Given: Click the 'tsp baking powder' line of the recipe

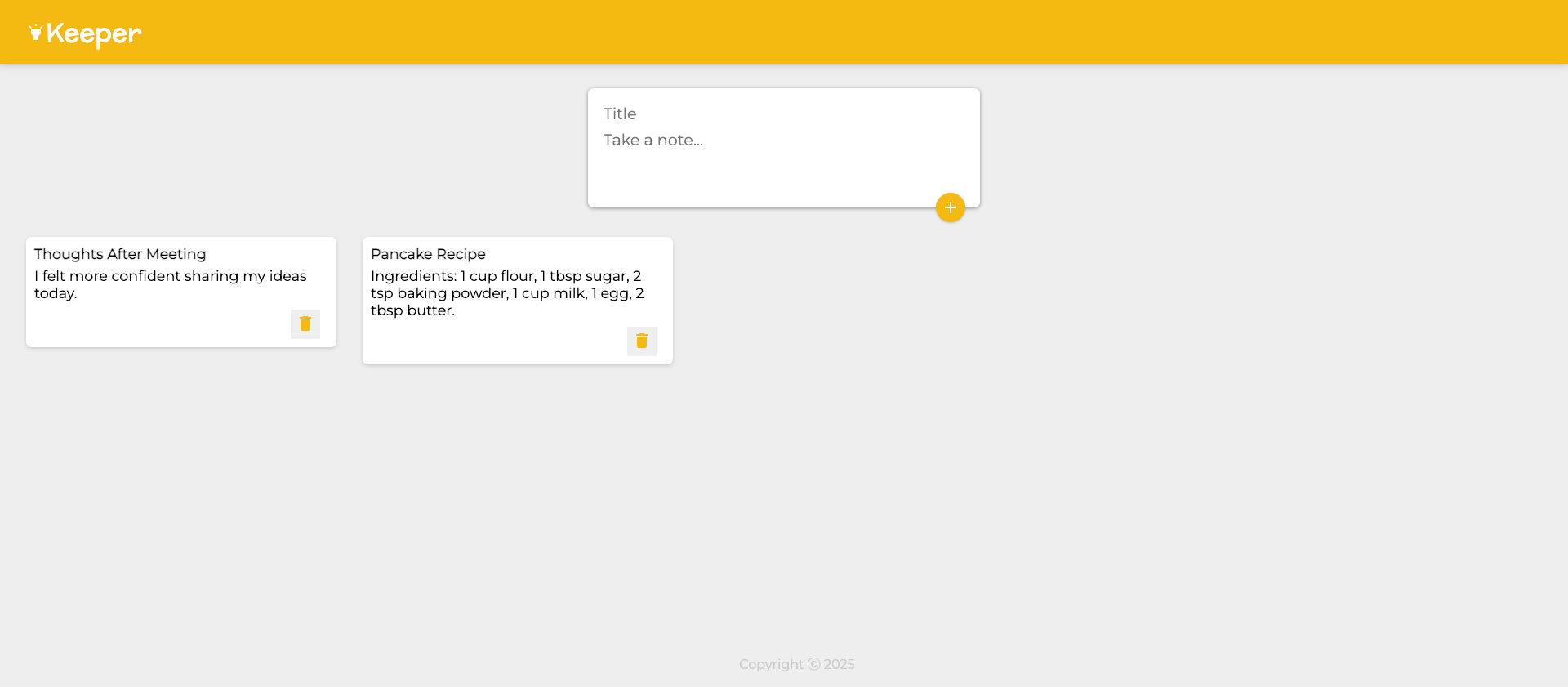Looking at the screenshot, I should point(439,293).
